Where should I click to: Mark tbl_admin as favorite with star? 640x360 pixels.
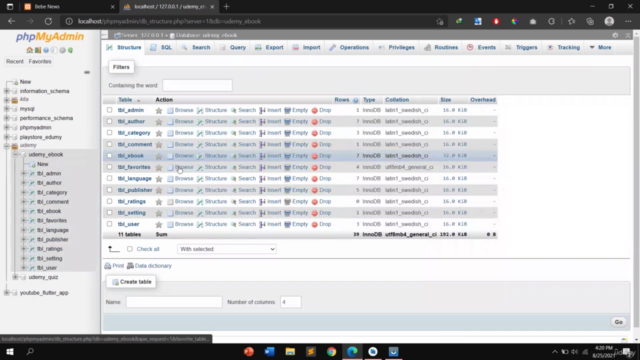point(159,110)
